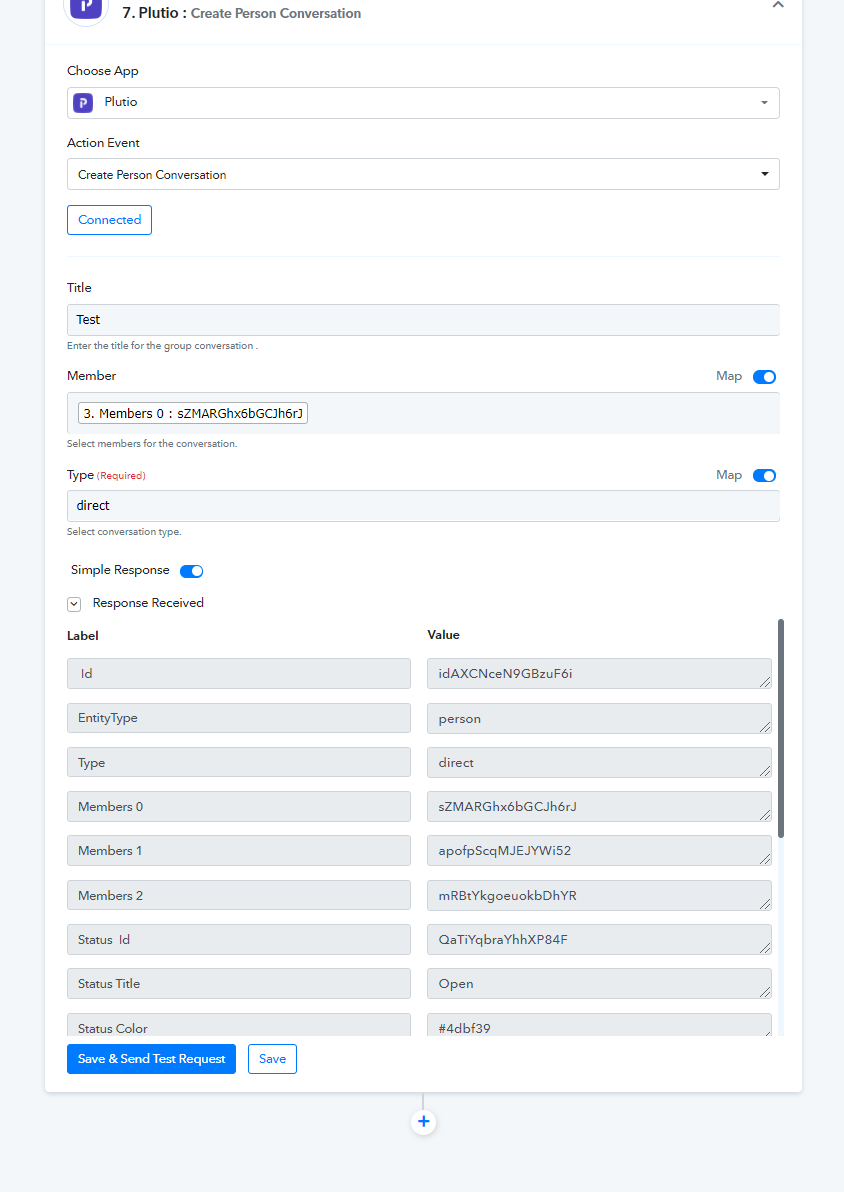844x1192 pixels.
Task: Open the Action Event dropdown
Action: (423, 174)
